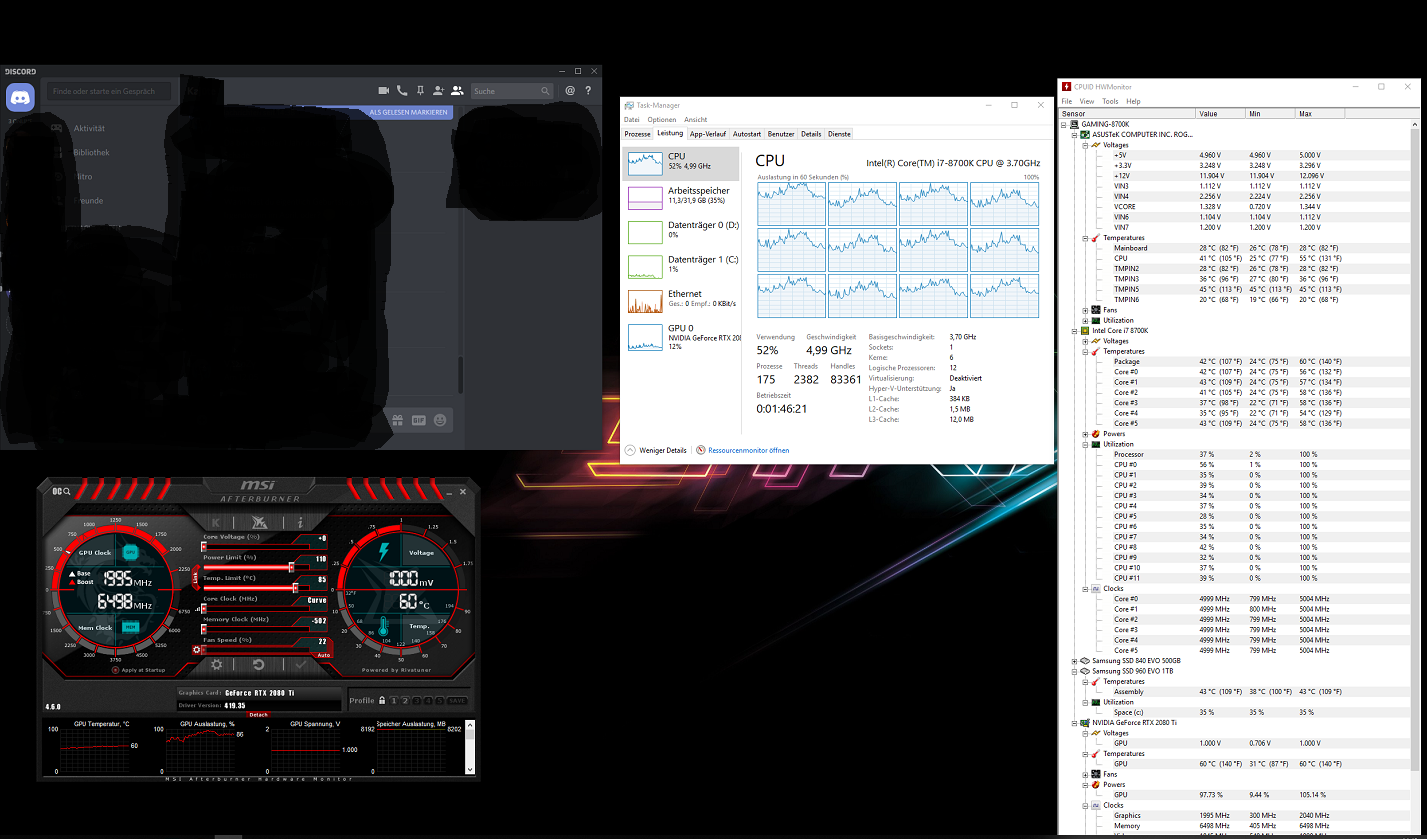Click lightning voltage icon in right gauge

pyautogui.click(x=384, y=552)
